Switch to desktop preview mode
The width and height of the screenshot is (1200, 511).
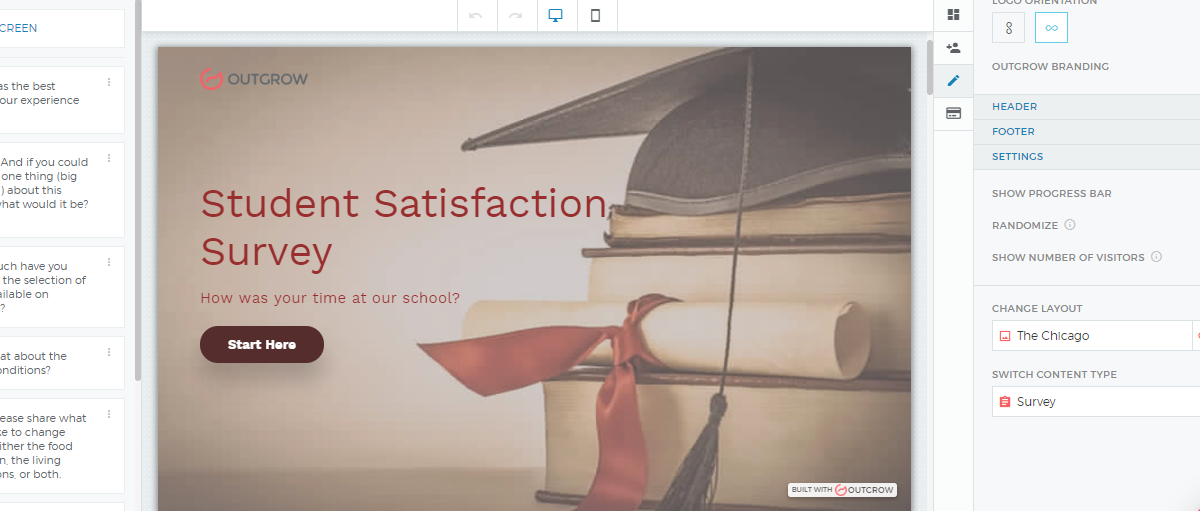click(556, 15)
